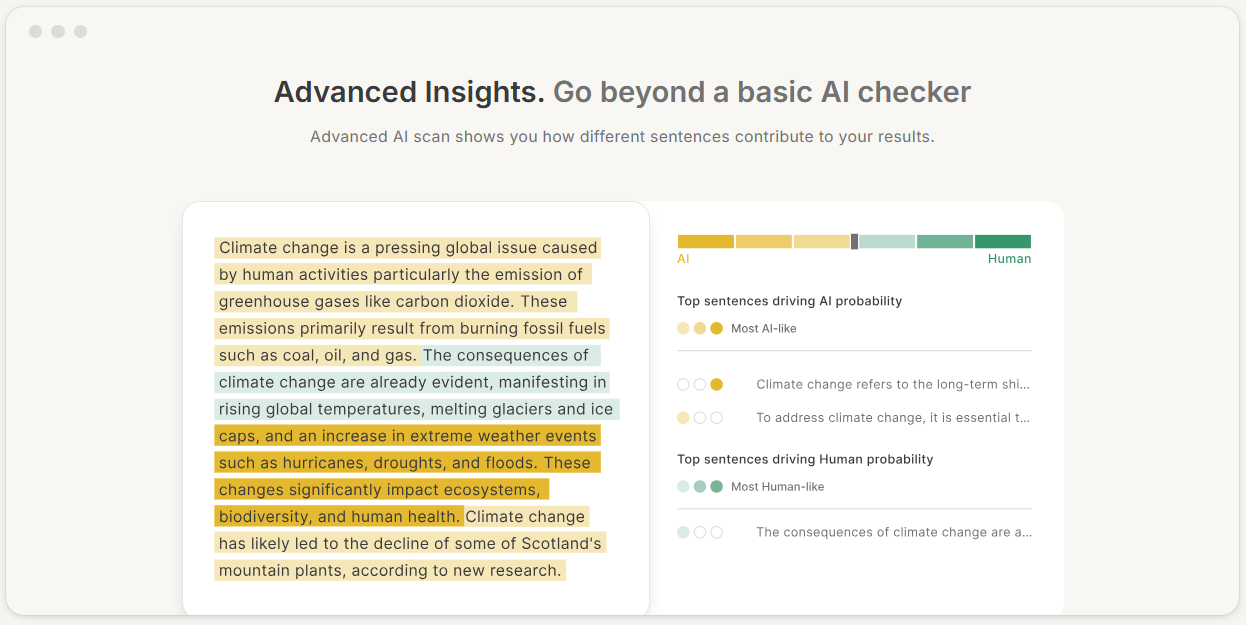Click the darkest AI-like dot indicator
The height and width of the screenshot is (625, 1246).
pyautogui.click(x=717, y=327)
